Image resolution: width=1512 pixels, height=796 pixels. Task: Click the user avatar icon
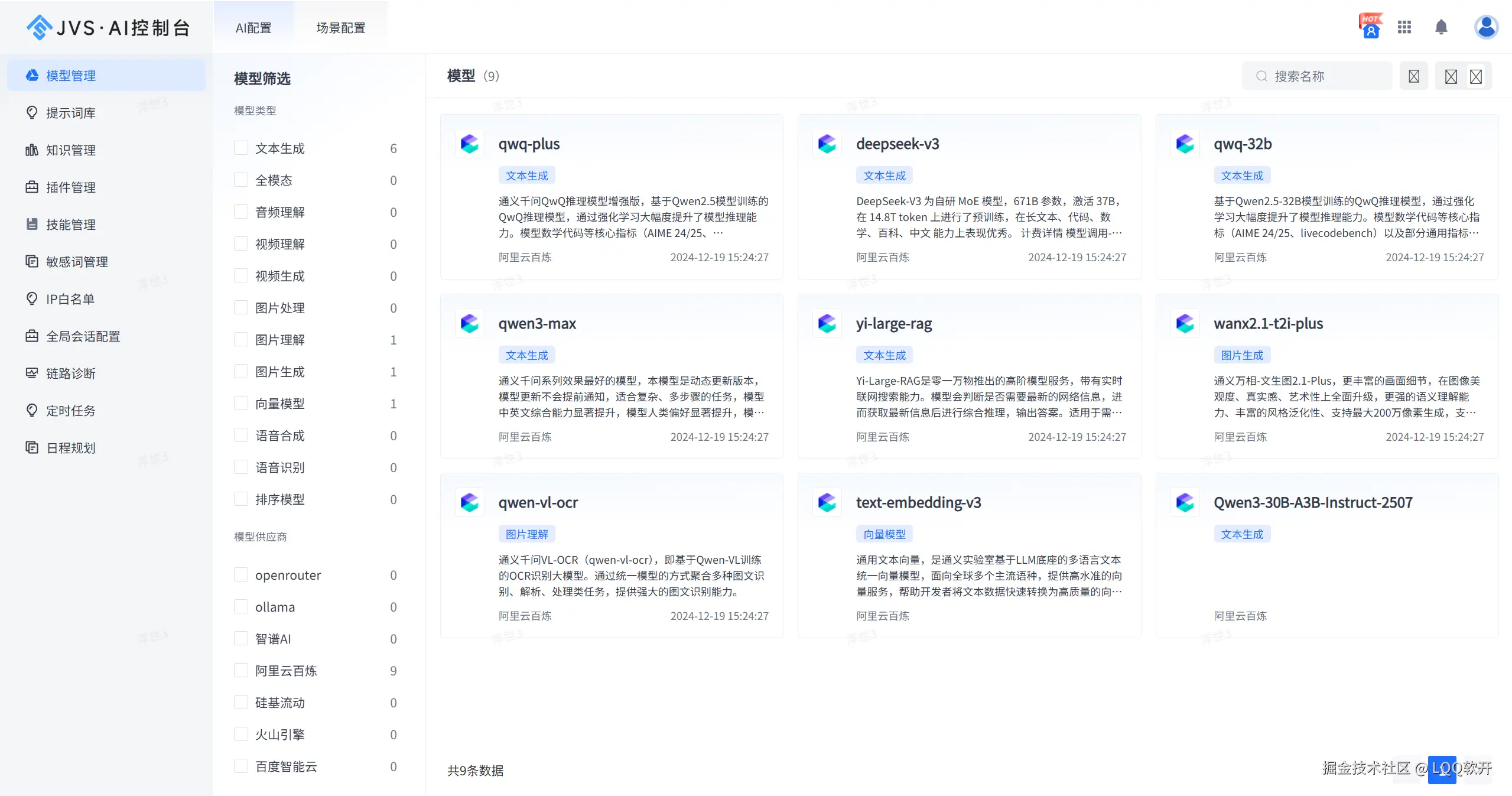point(1485,27)
